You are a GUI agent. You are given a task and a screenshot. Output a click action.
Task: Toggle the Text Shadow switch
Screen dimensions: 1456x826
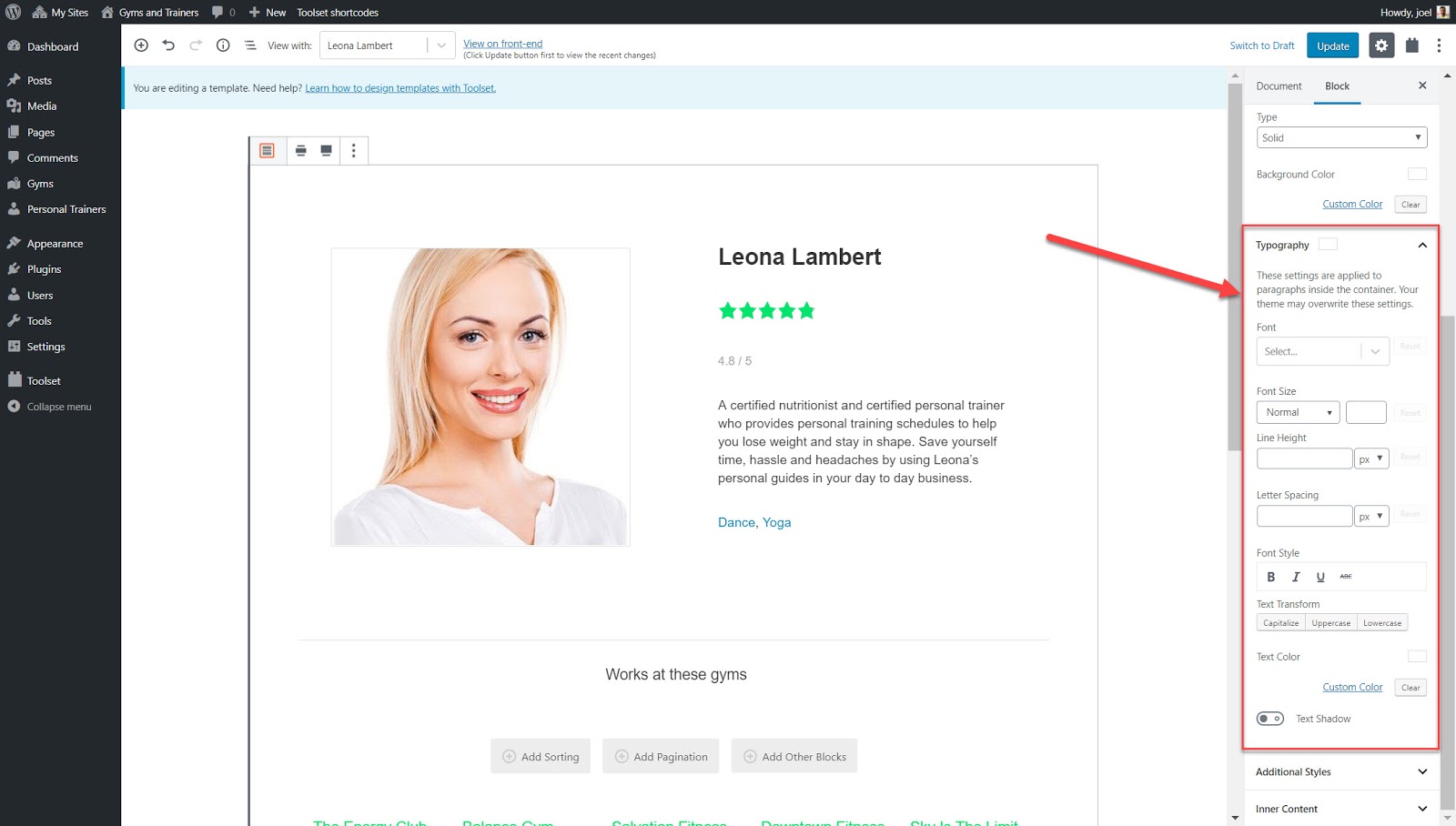(x=1270, y=719)
